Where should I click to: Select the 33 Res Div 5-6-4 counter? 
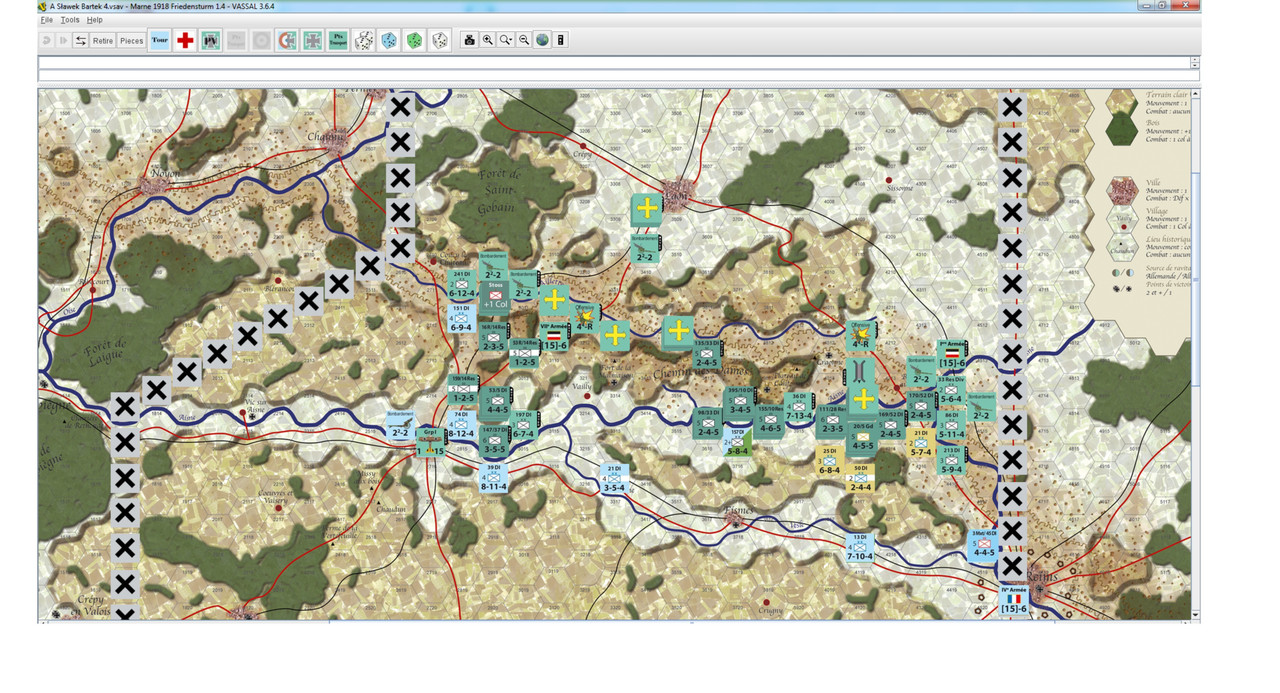pos(950,390)
